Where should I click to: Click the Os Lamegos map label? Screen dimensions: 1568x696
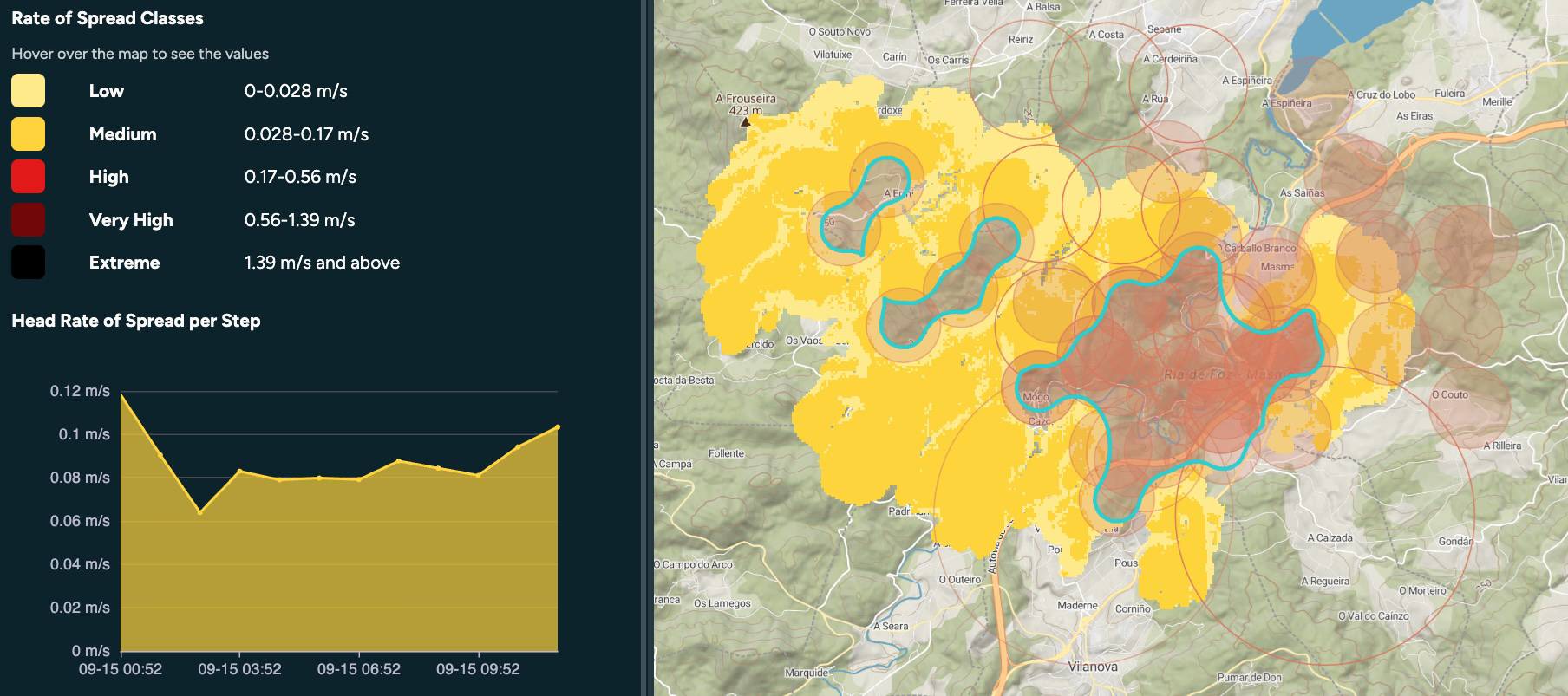722,603
